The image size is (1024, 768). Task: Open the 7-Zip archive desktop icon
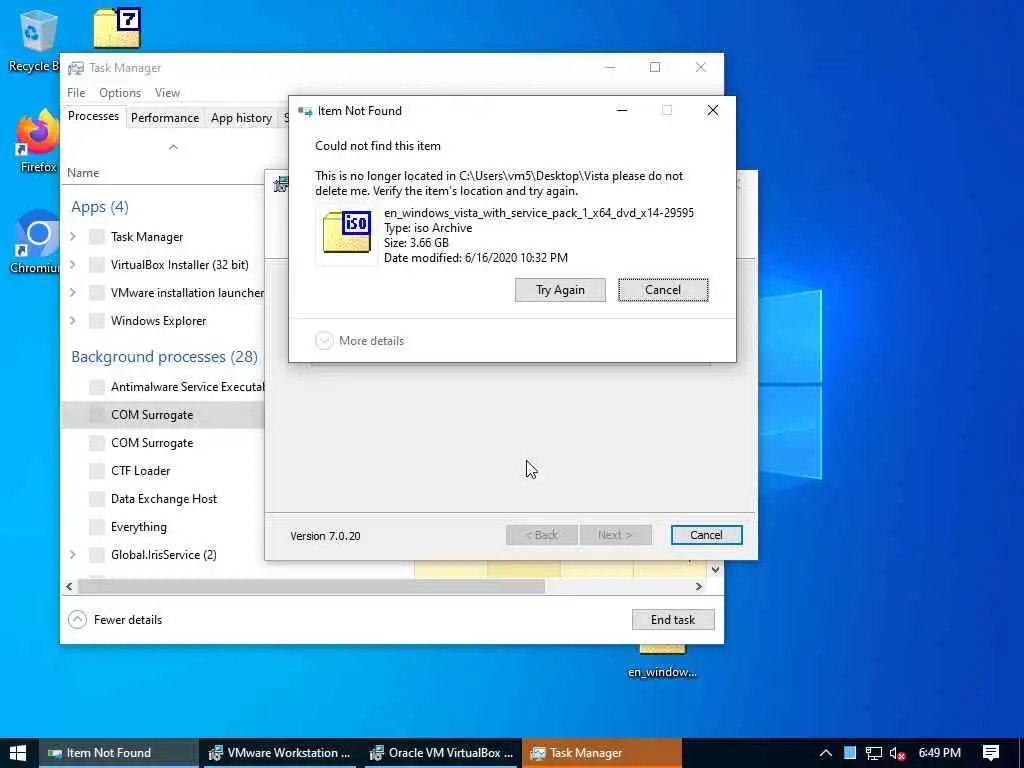pyautogui.click(x=117, y=27)
